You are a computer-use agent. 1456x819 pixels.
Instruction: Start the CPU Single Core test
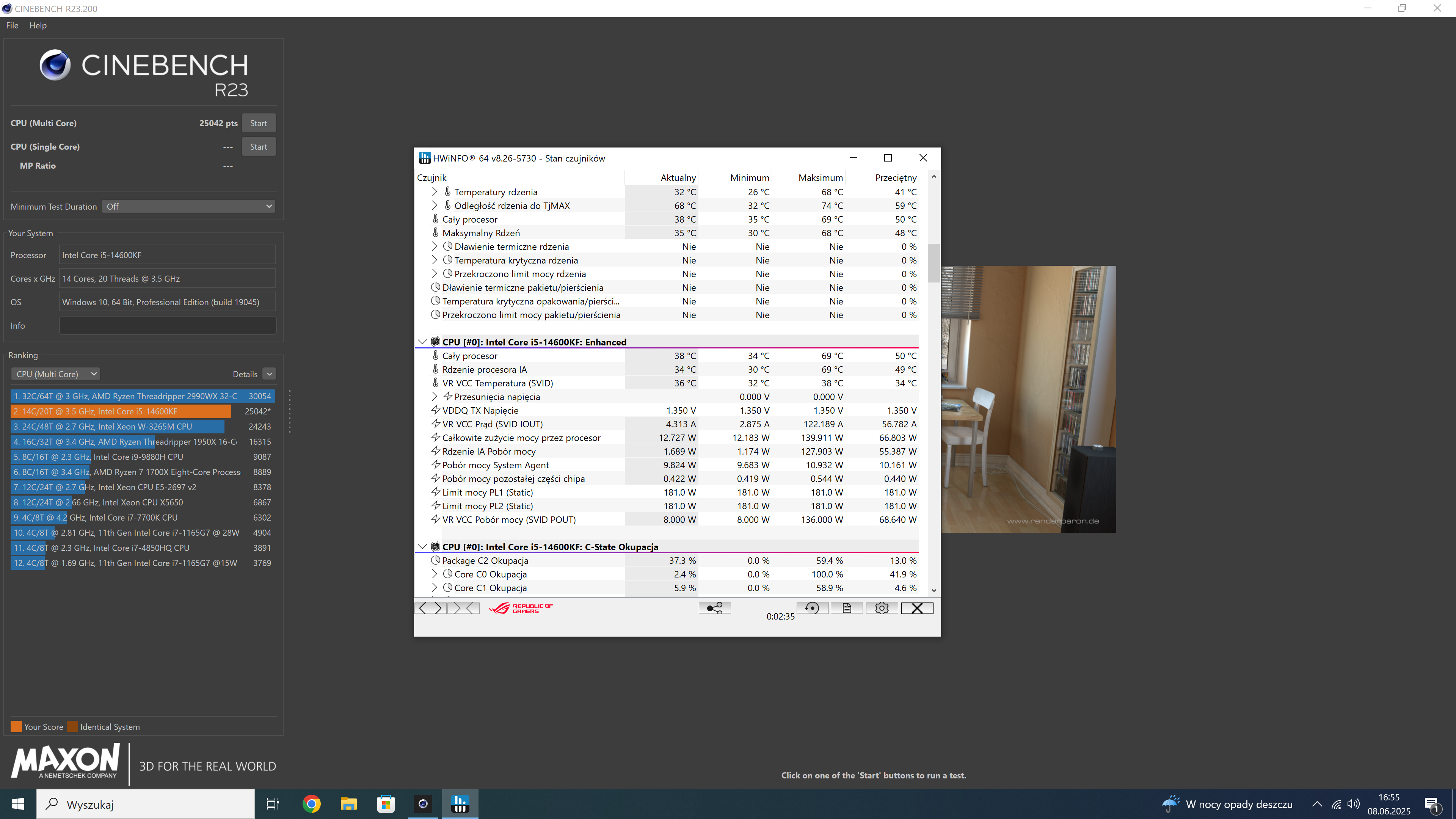pos(258,147)
